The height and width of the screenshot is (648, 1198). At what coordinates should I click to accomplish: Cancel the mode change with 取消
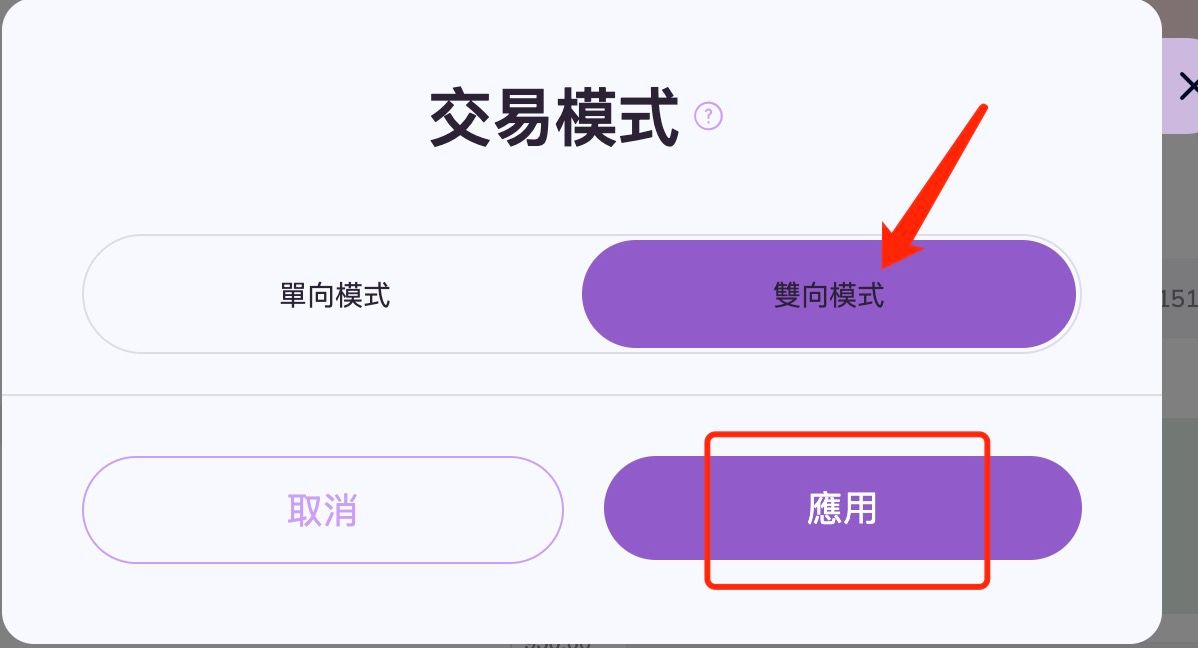pyautogui.click(x=322, y=510)
